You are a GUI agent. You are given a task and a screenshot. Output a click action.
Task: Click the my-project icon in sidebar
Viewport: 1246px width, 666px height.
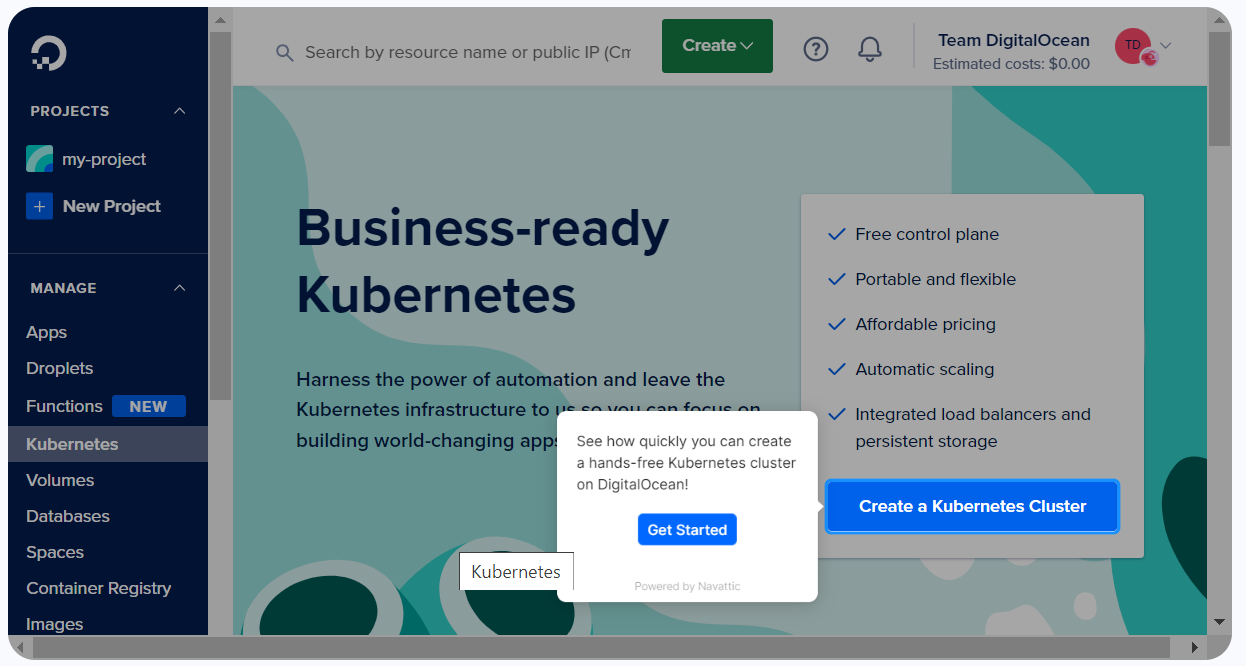pyautogui.click(x=40, y=159)
